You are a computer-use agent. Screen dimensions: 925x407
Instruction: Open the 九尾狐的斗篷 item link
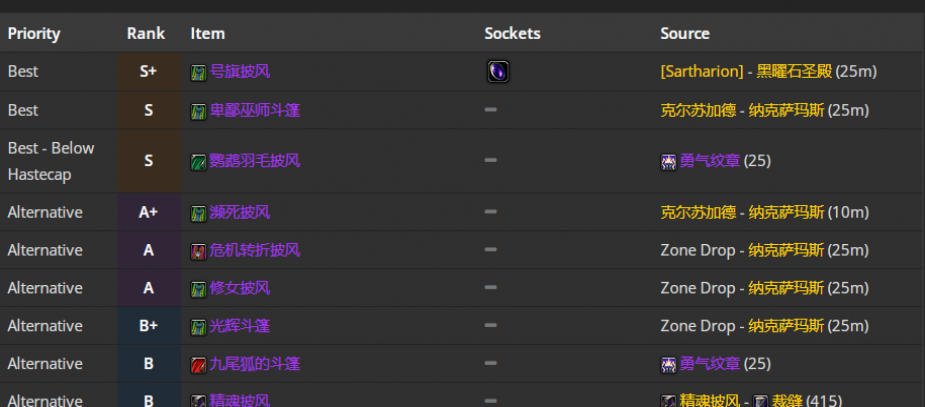point(255,363)
